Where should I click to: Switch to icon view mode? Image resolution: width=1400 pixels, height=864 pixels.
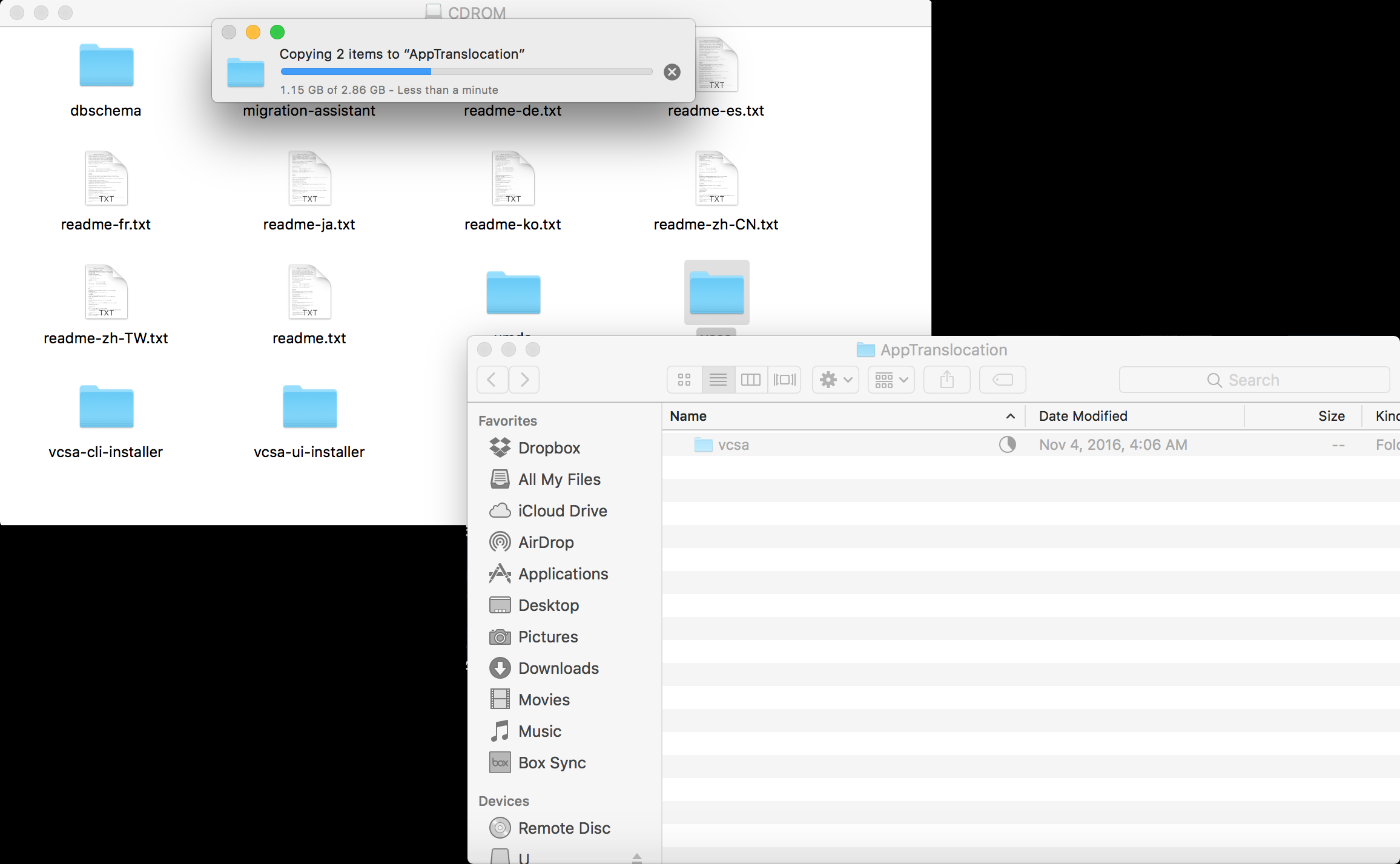[x=684, y=380]
